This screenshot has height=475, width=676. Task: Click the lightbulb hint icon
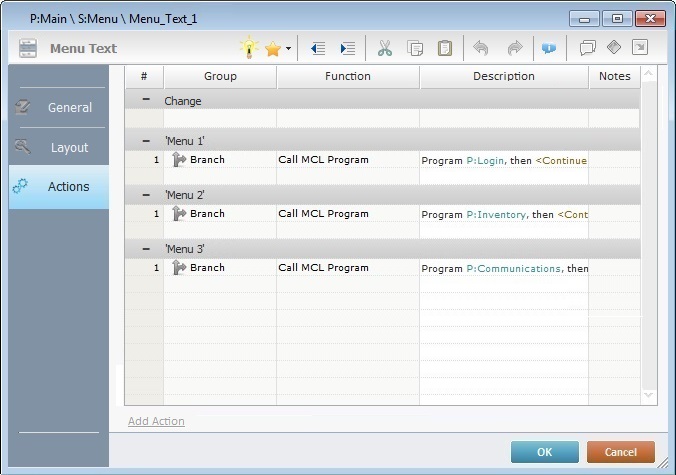point(248,48)
